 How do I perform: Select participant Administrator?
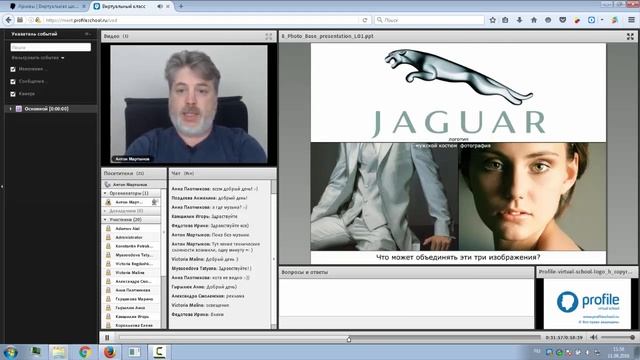pos(131,237)
